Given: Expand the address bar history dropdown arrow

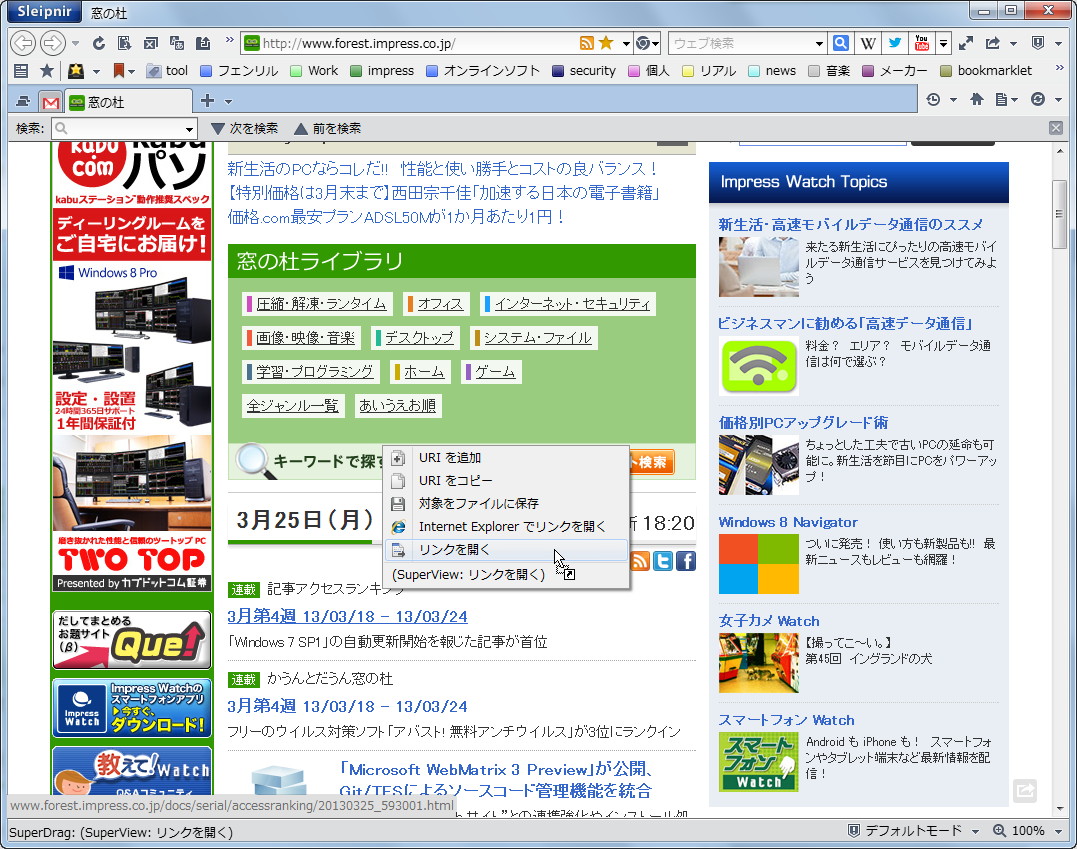Looking at the screenshot, I should click(626, 44).
